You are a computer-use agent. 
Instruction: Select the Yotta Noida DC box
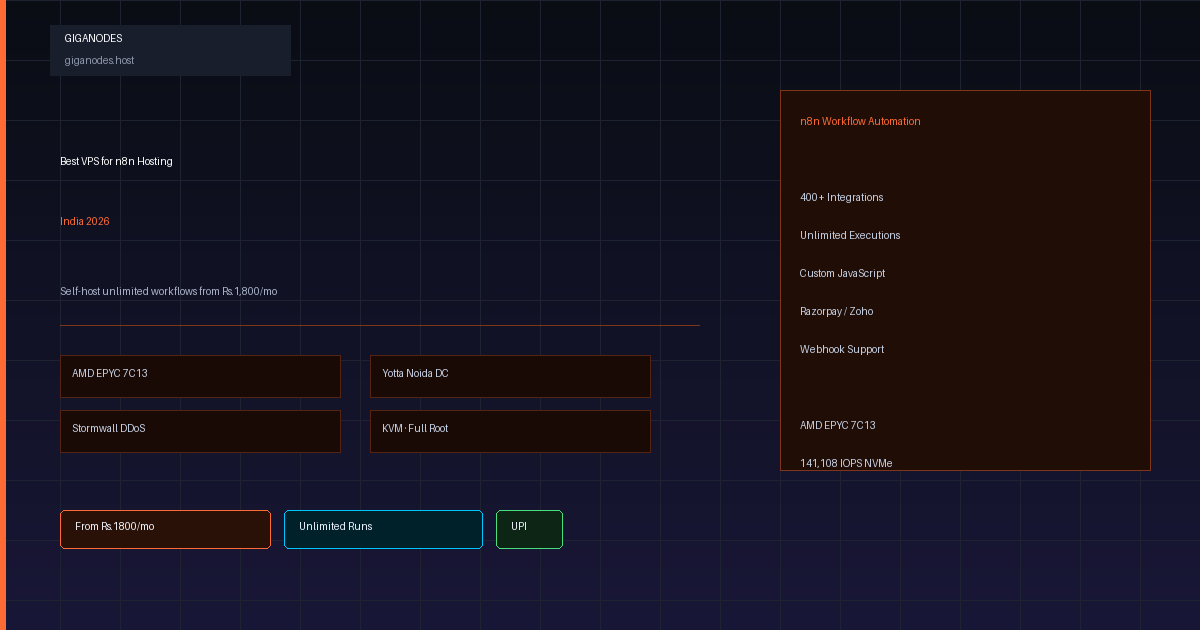[510, 376]
